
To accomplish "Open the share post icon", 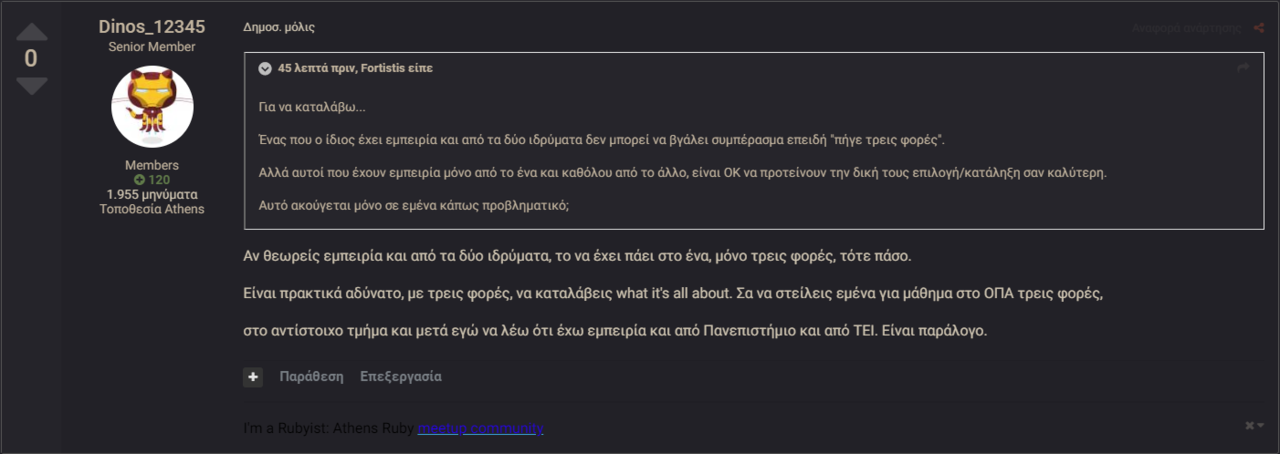I will pyautogui.click(x=1258, y=28).
